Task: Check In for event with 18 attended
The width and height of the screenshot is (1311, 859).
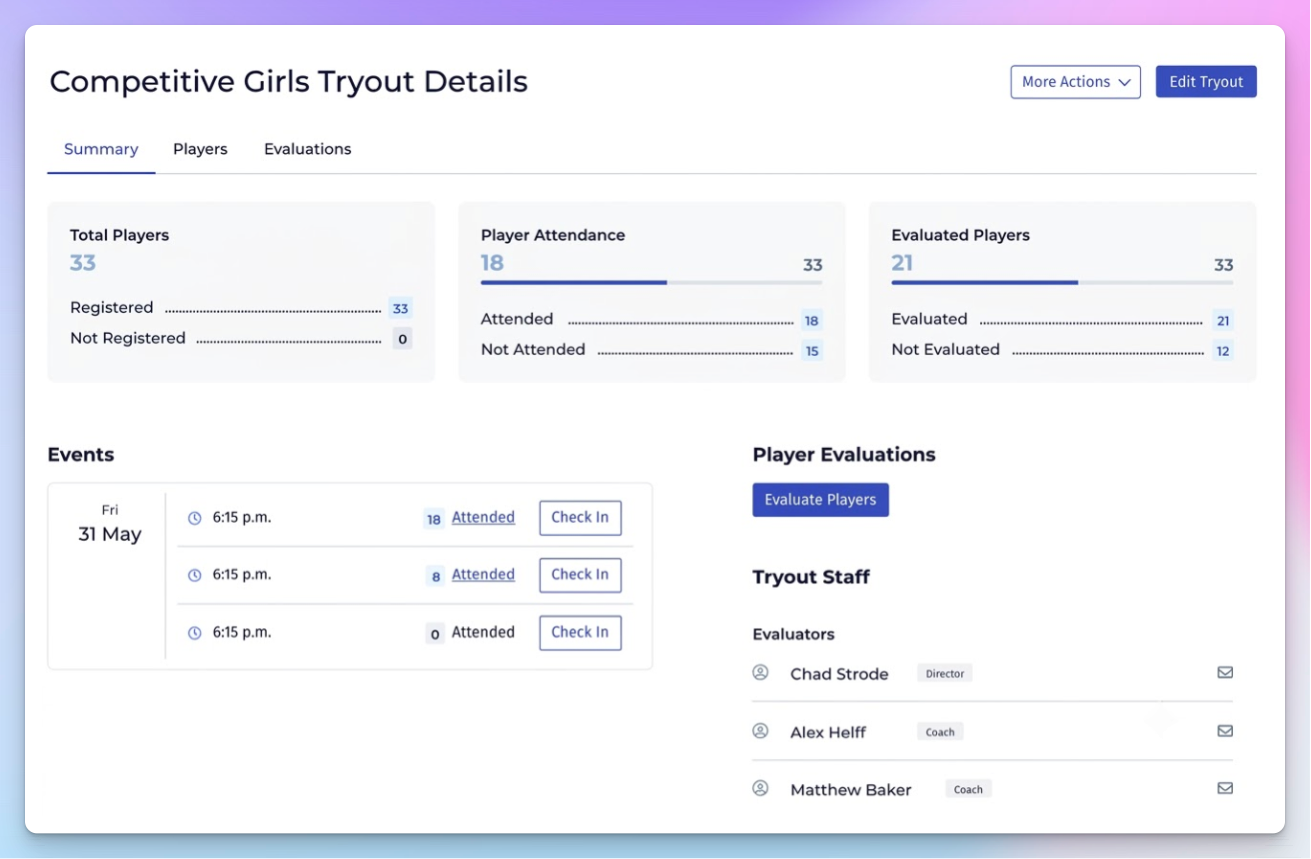Action: click(580, 518)
